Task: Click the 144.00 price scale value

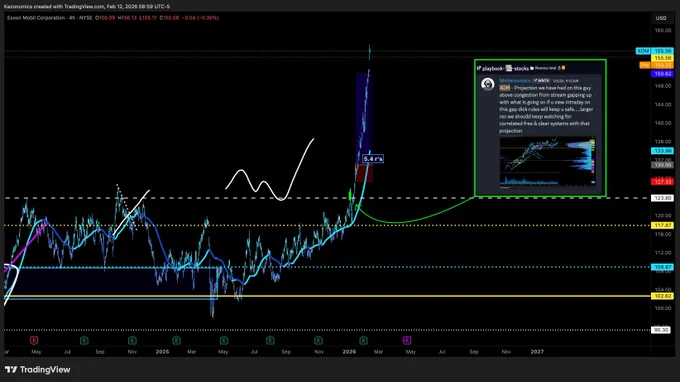Action: click(663, 104)
